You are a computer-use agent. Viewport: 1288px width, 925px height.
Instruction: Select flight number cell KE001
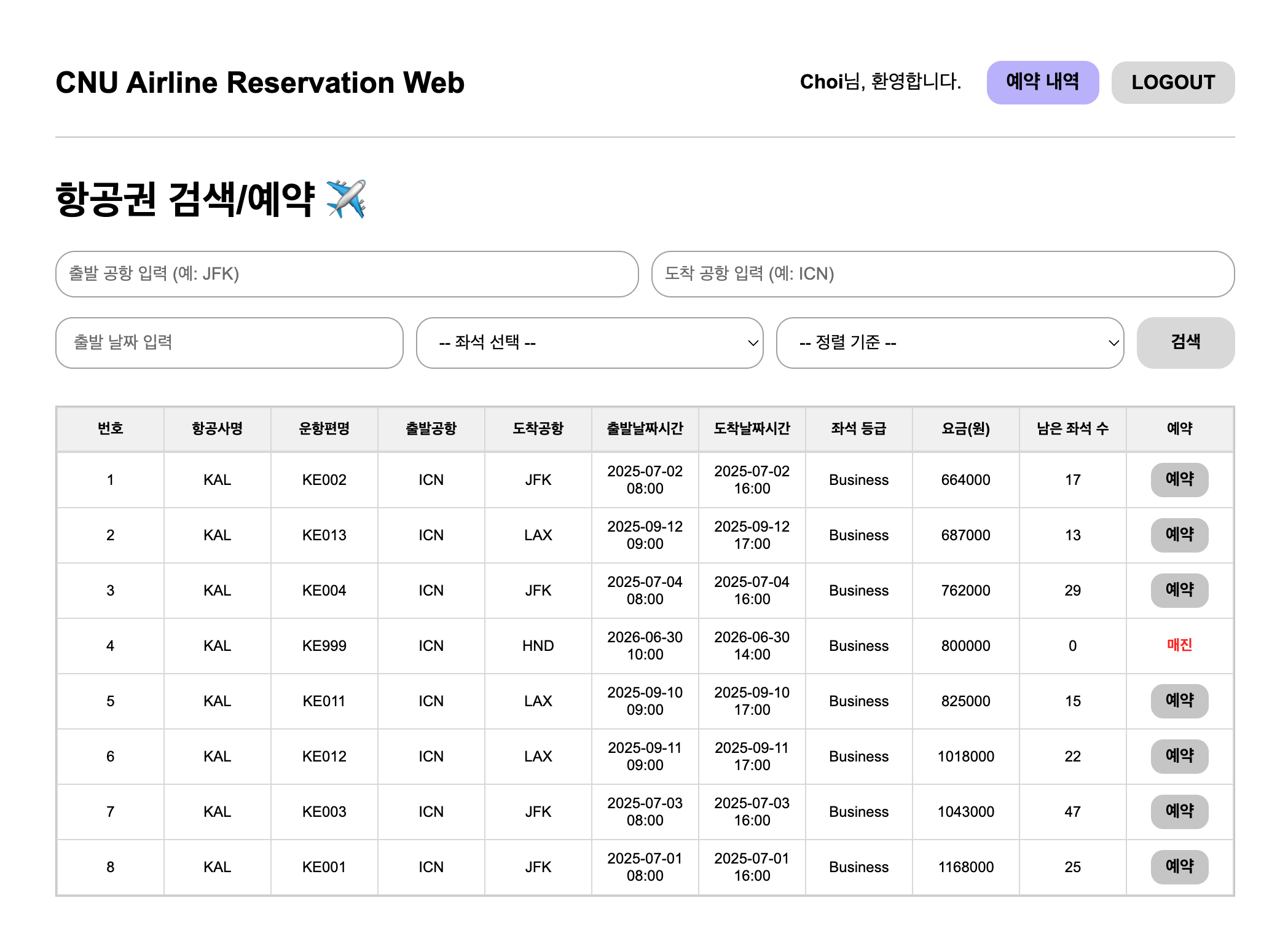[324, 867]
